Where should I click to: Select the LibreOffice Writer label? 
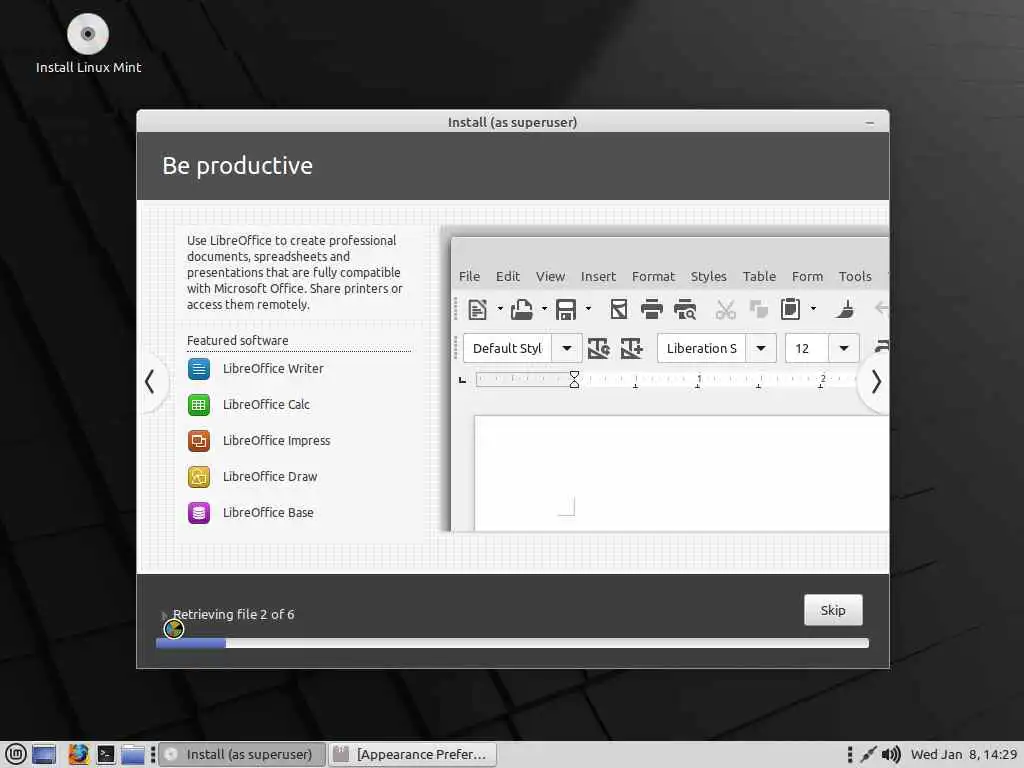pyautogui.click(x=273, y=368)
